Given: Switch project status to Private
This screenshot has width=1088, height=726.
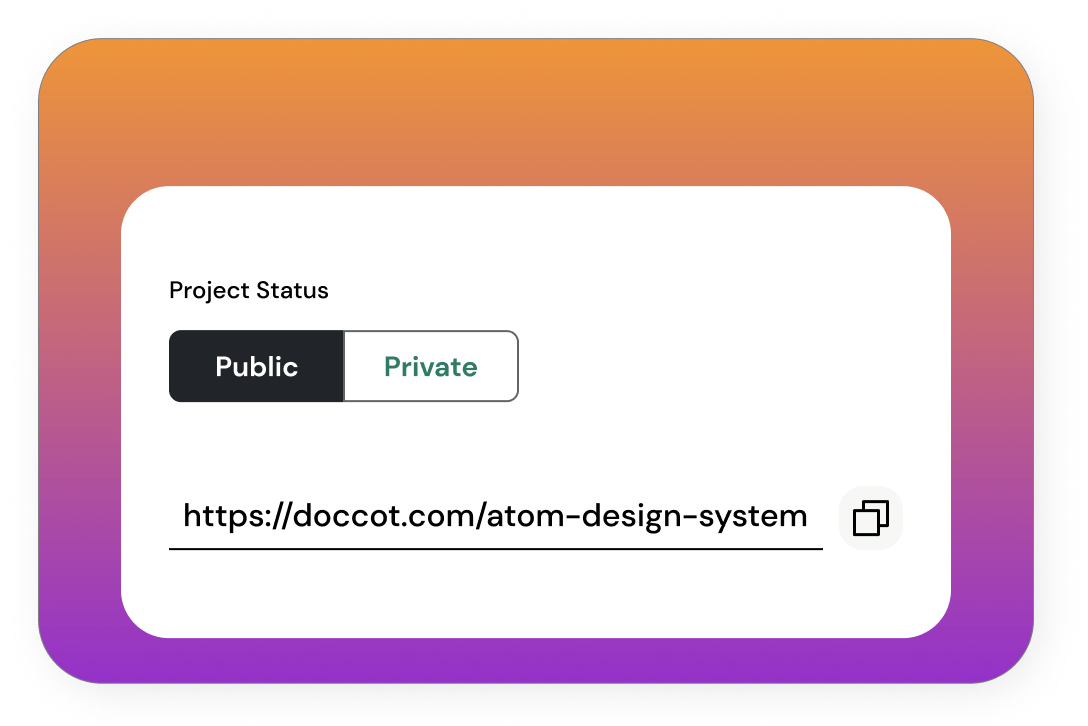Looking at the screenshot, I should (x=431, y=367).
